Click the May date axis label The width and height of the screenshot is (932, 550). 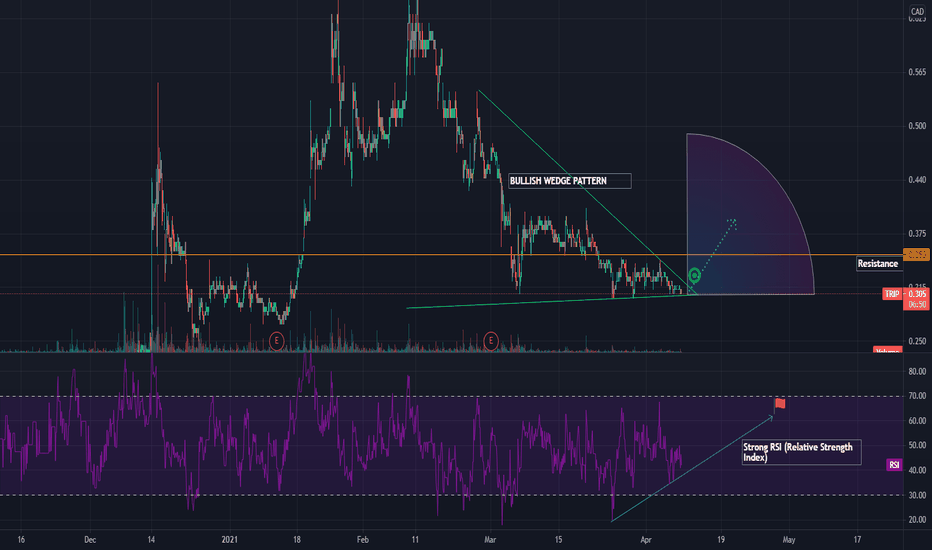[x=789, y=540]
